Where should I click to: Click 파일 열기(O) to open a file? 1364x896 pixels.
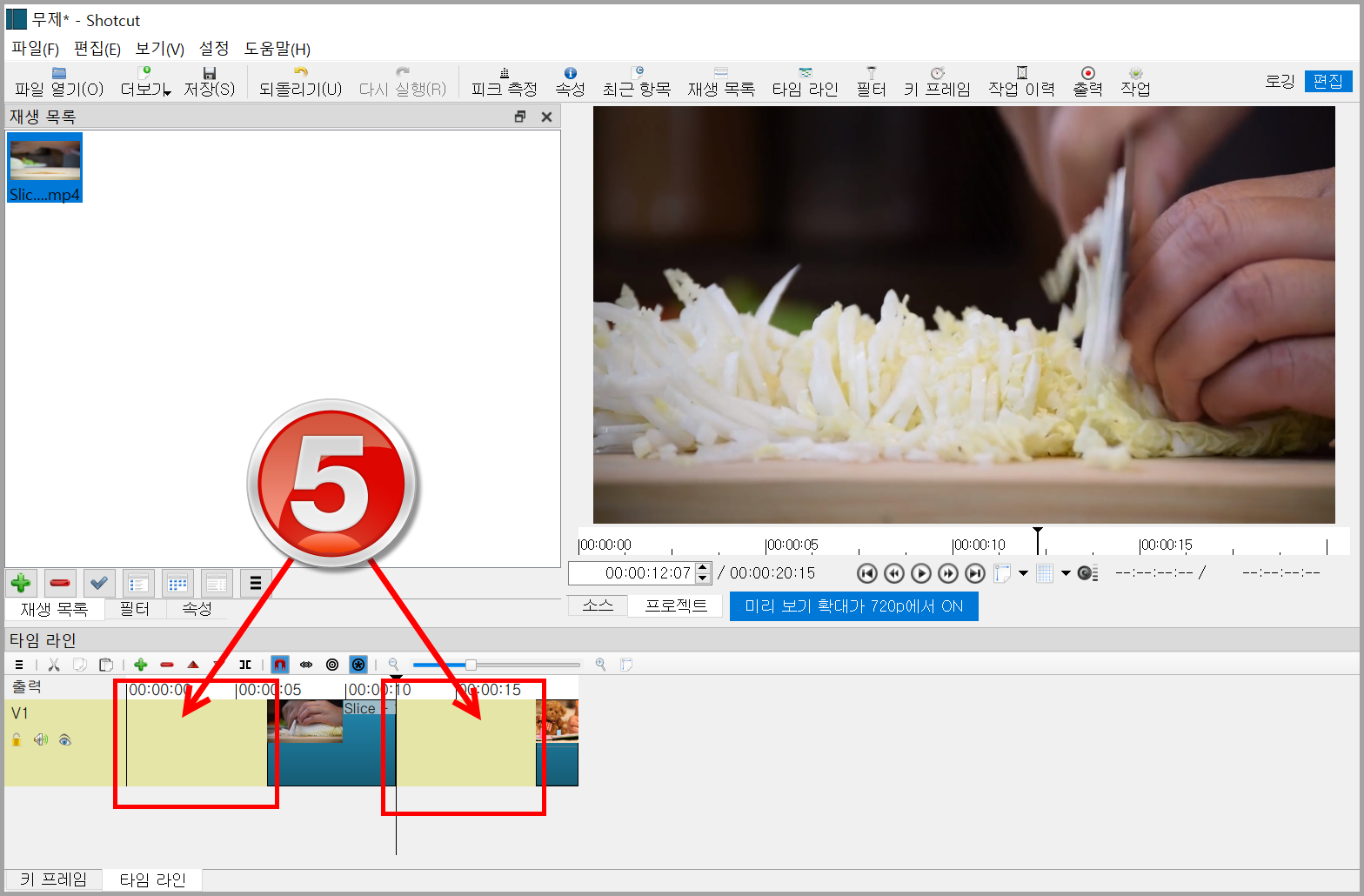pyautogui.click(x=59, y=82)
